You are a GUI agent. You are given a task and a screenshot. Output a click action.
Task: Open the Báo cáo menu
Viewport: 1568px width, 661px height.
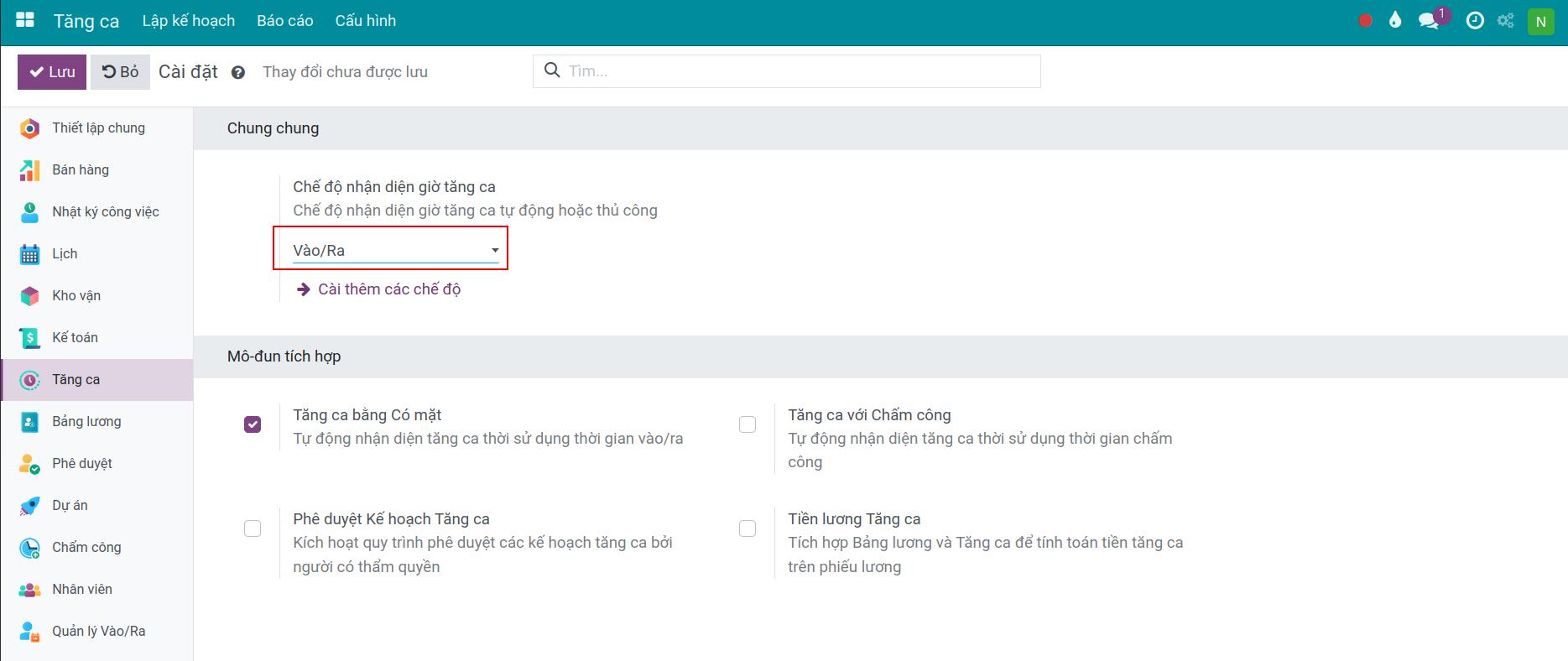click(x=285, y=21)
